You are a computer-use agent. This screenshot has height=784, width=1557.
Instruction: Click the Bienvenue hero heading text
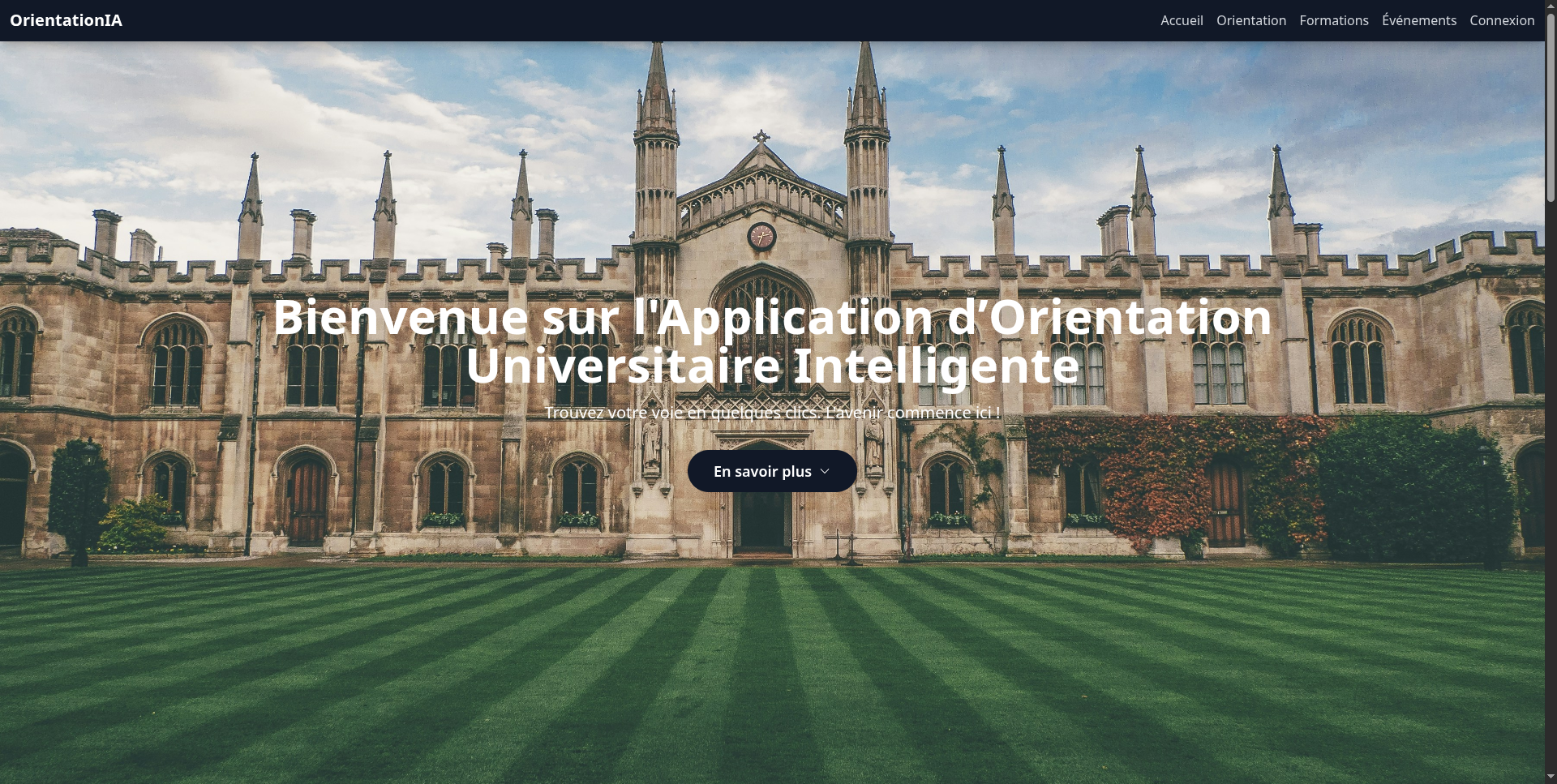coord(772,341)
